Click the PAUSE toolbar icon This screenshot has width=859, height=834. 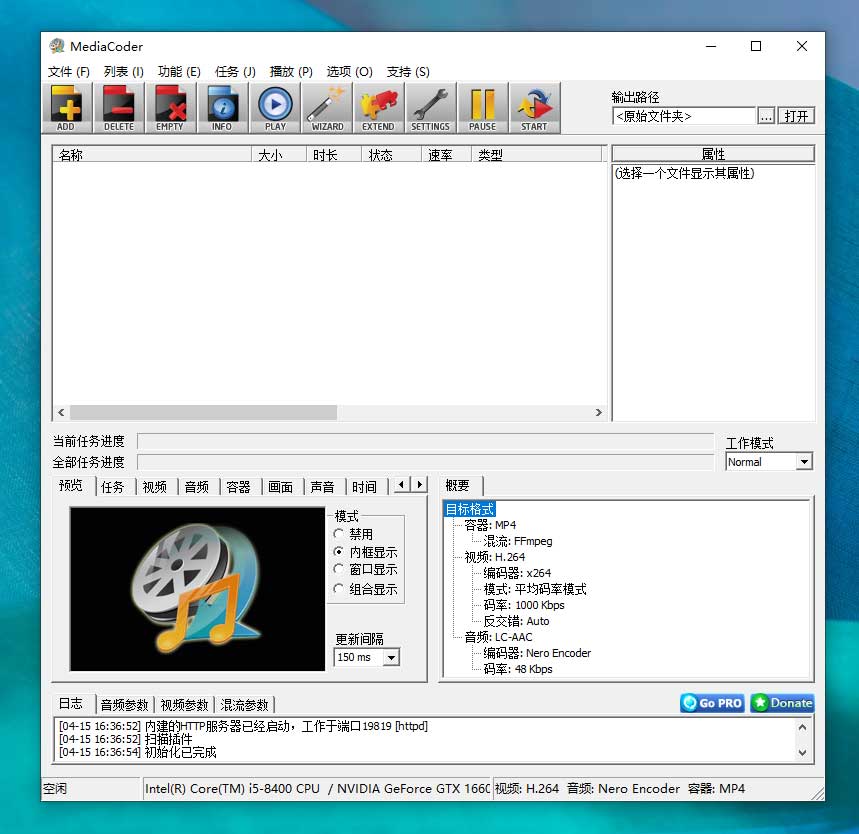coord(483,108)
